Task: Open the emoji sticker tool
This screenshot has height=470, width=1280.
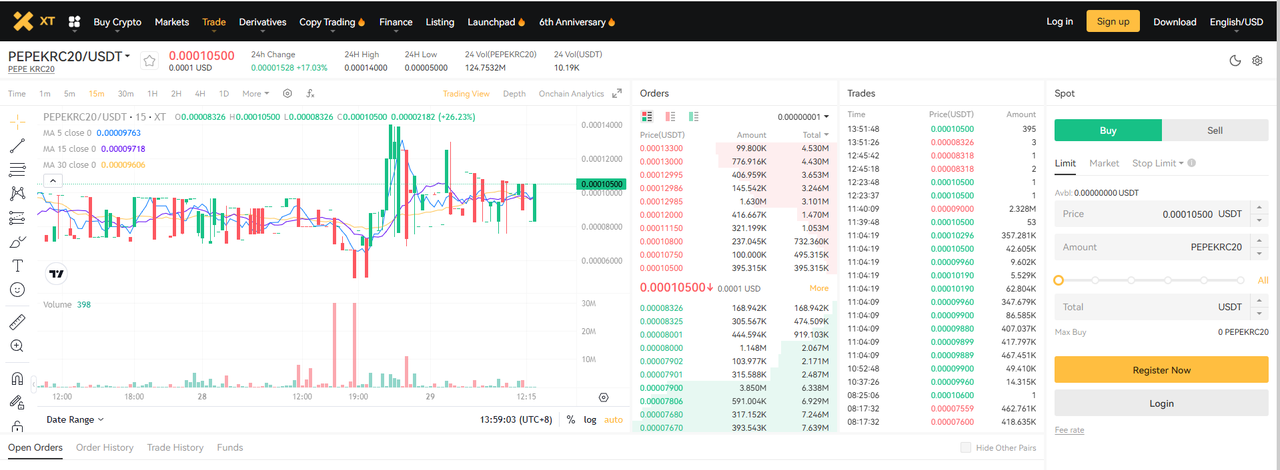Action: (17, 289)
